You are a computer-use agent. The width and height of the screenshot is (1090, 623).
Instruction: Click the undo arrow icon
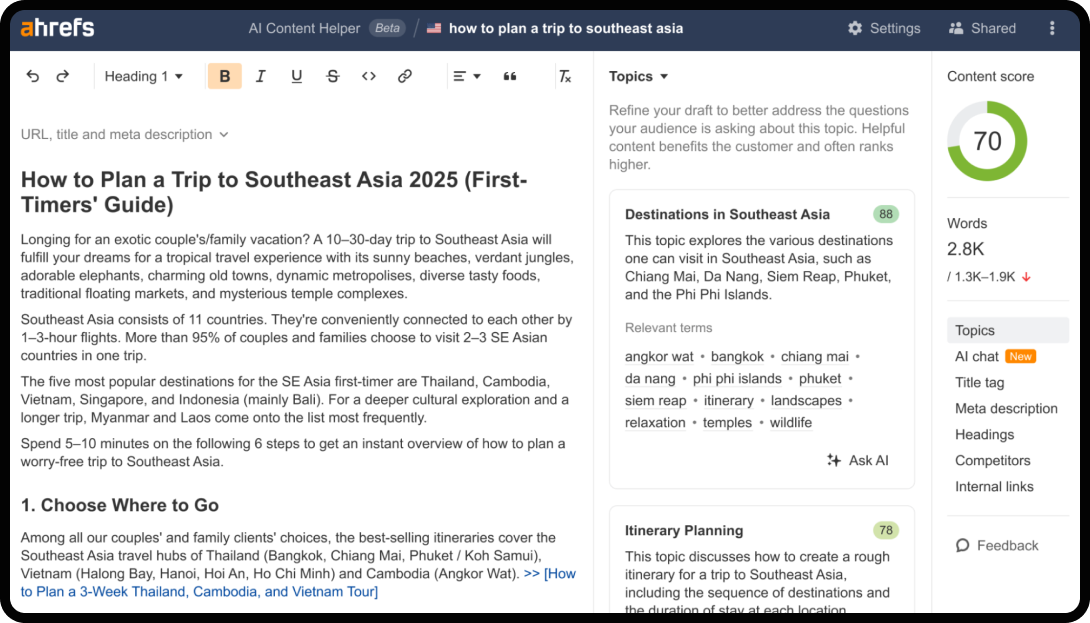(33, 76)
